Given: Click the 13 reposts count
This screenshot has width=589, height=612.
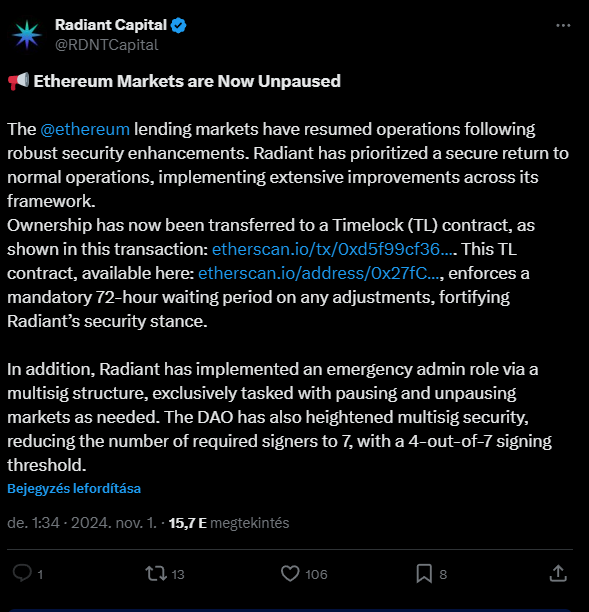Looking at the screenshot, I should click(x=178, y=574).
